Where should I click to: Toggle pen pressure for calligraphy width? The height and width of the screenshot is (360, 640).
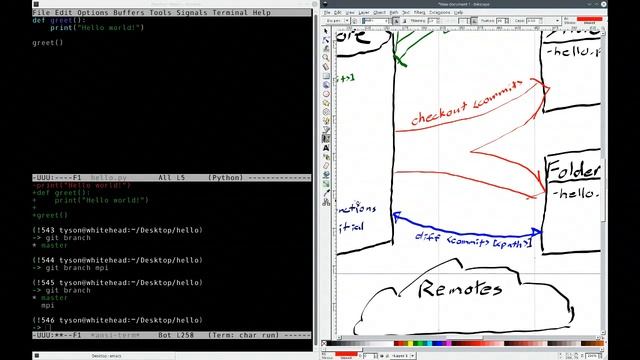click(x=396, y=21)
